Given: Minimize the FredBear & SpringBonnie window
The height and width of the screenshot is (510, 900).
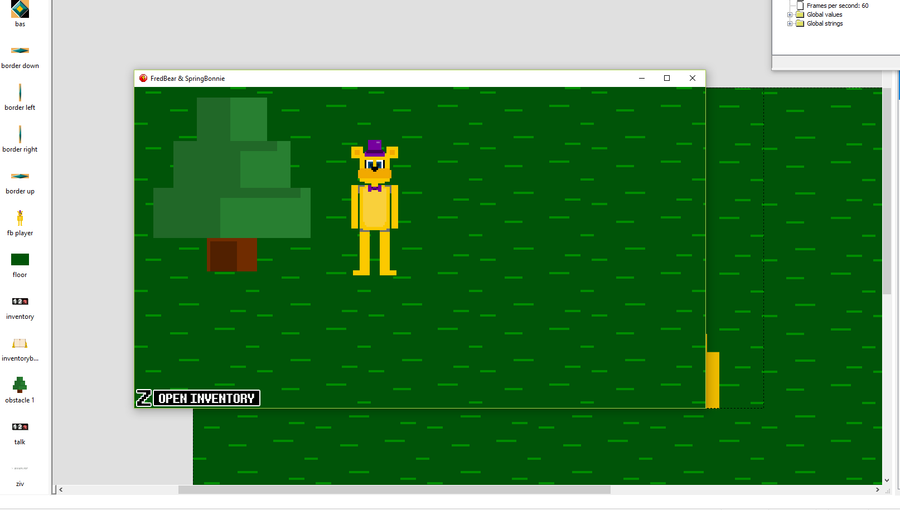Looking at the screenshot, I should coord(642,78).
